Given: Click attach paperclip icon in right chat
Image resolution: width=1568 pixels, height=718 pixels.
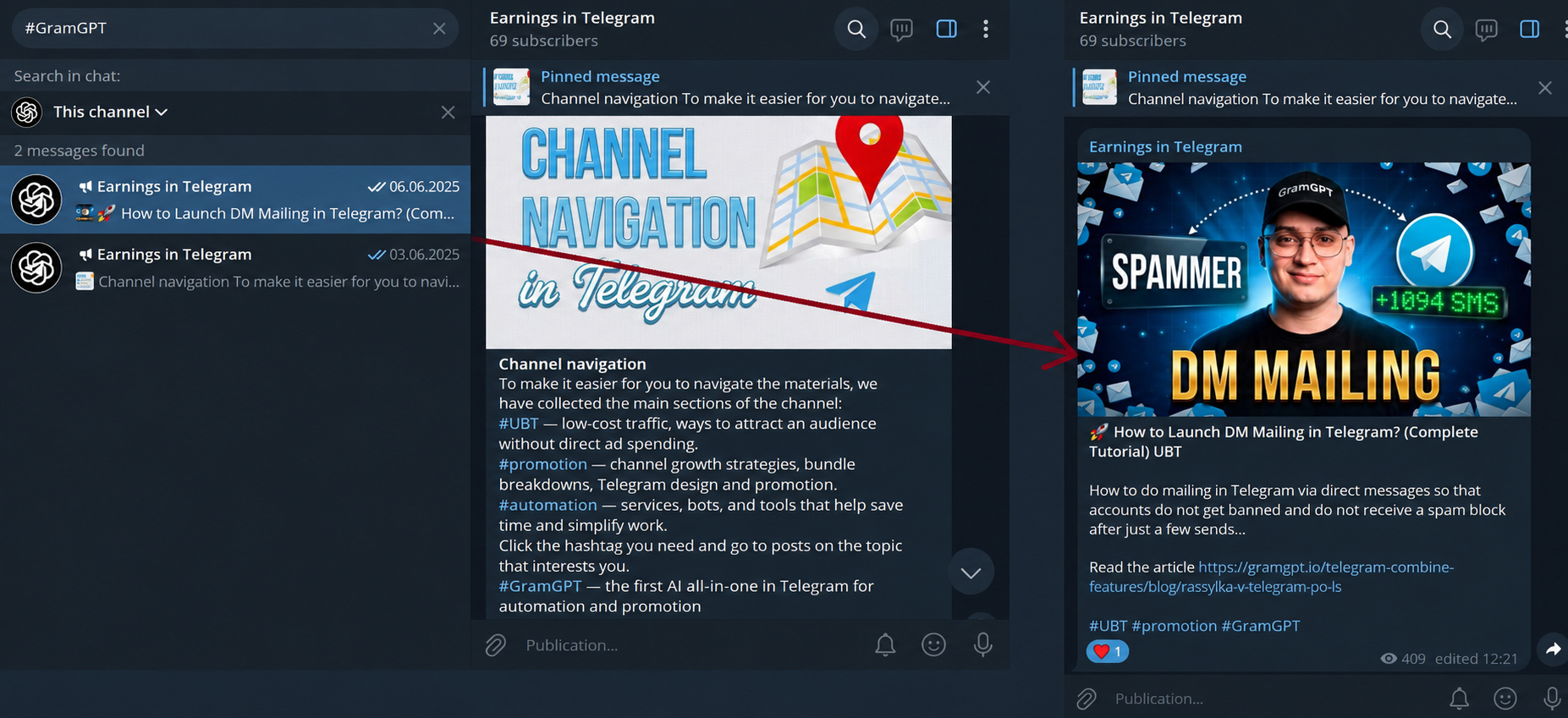Looking at the screenshot, I should click(1087, 699).
